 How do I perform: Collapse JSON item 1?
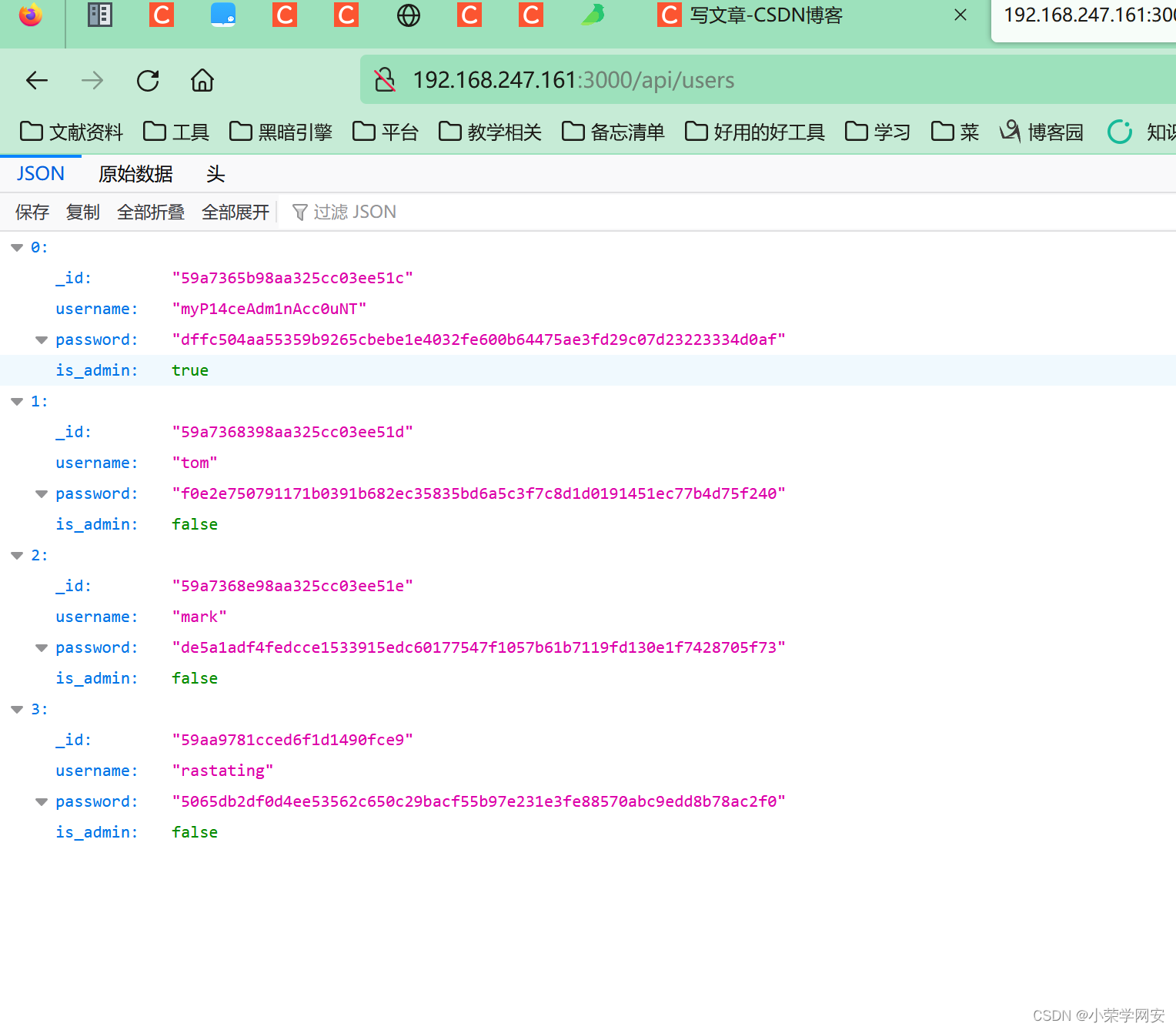point(17,402)
